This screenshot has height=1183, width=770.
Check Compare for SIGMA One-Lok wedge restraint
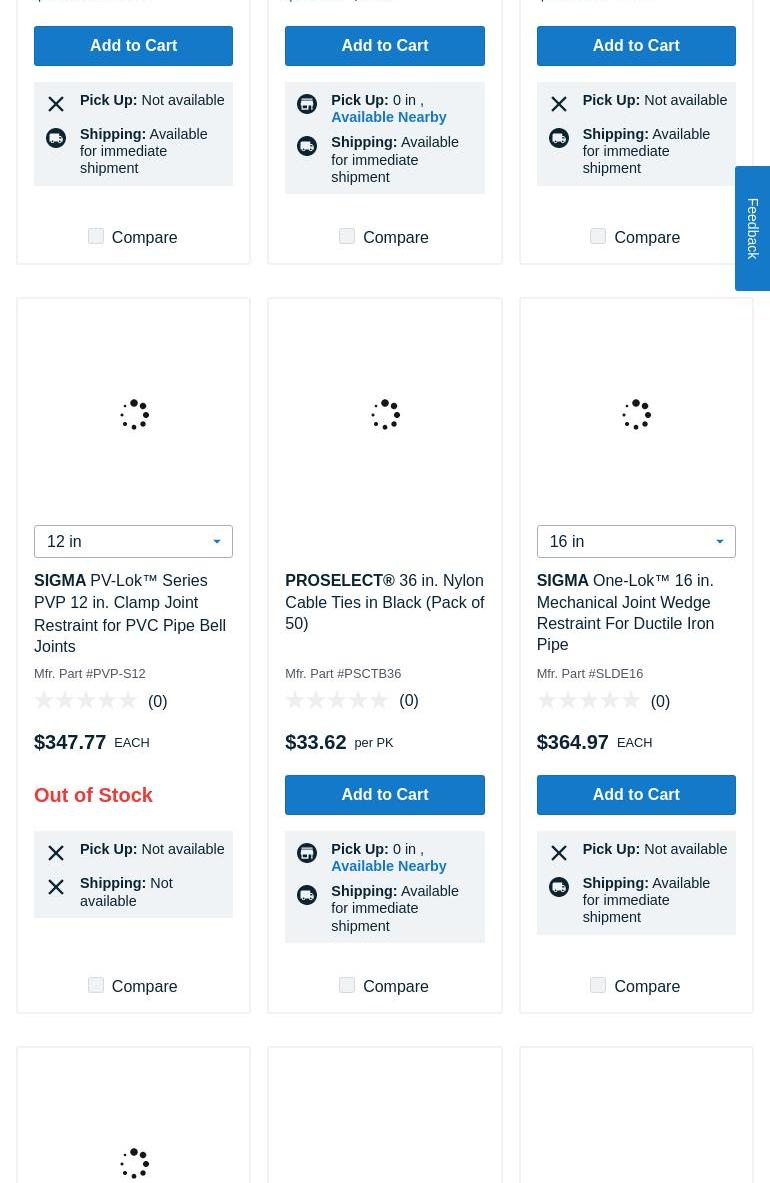pos(598,985)
